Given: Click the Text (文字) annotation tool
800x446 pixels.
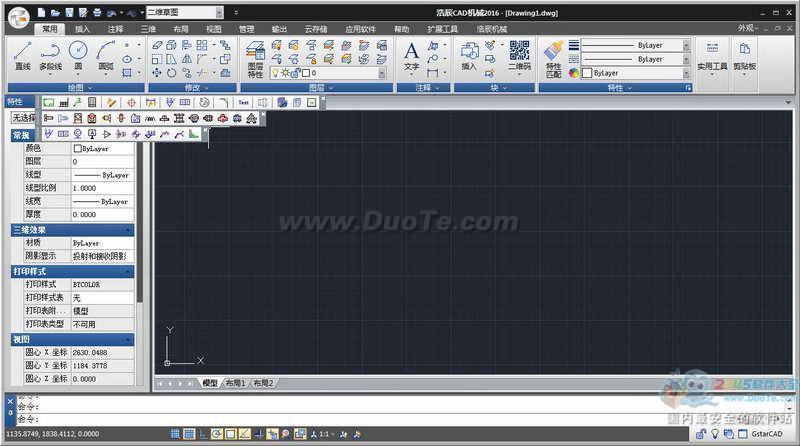Looking at the screenshot, I should coord(411,57).
